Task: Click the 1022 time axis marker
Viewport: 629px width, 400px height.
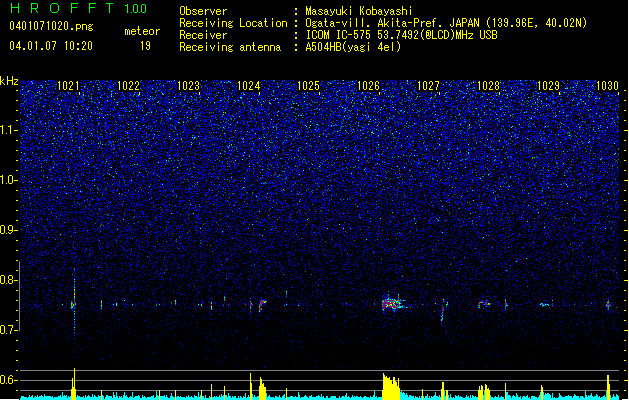Action: [x=128, y=85]
